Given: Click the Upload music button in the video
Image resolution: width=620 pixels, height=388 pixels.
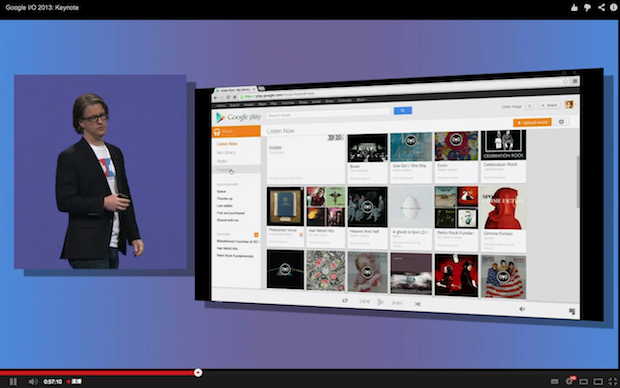Looking at the screenshot, I should (x=532, y=123).
